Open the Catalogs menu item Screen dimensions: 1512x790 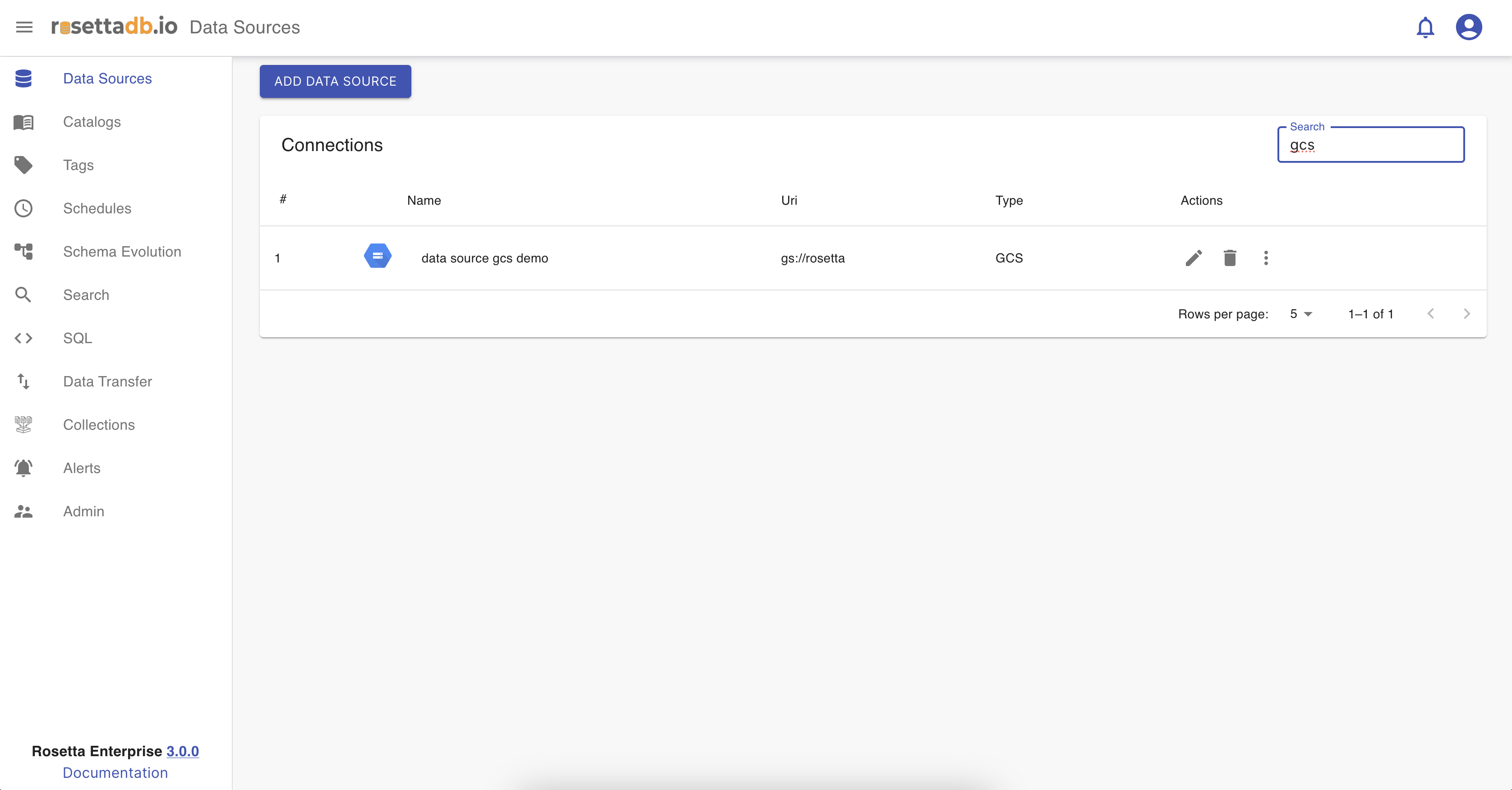coord(92,122)
